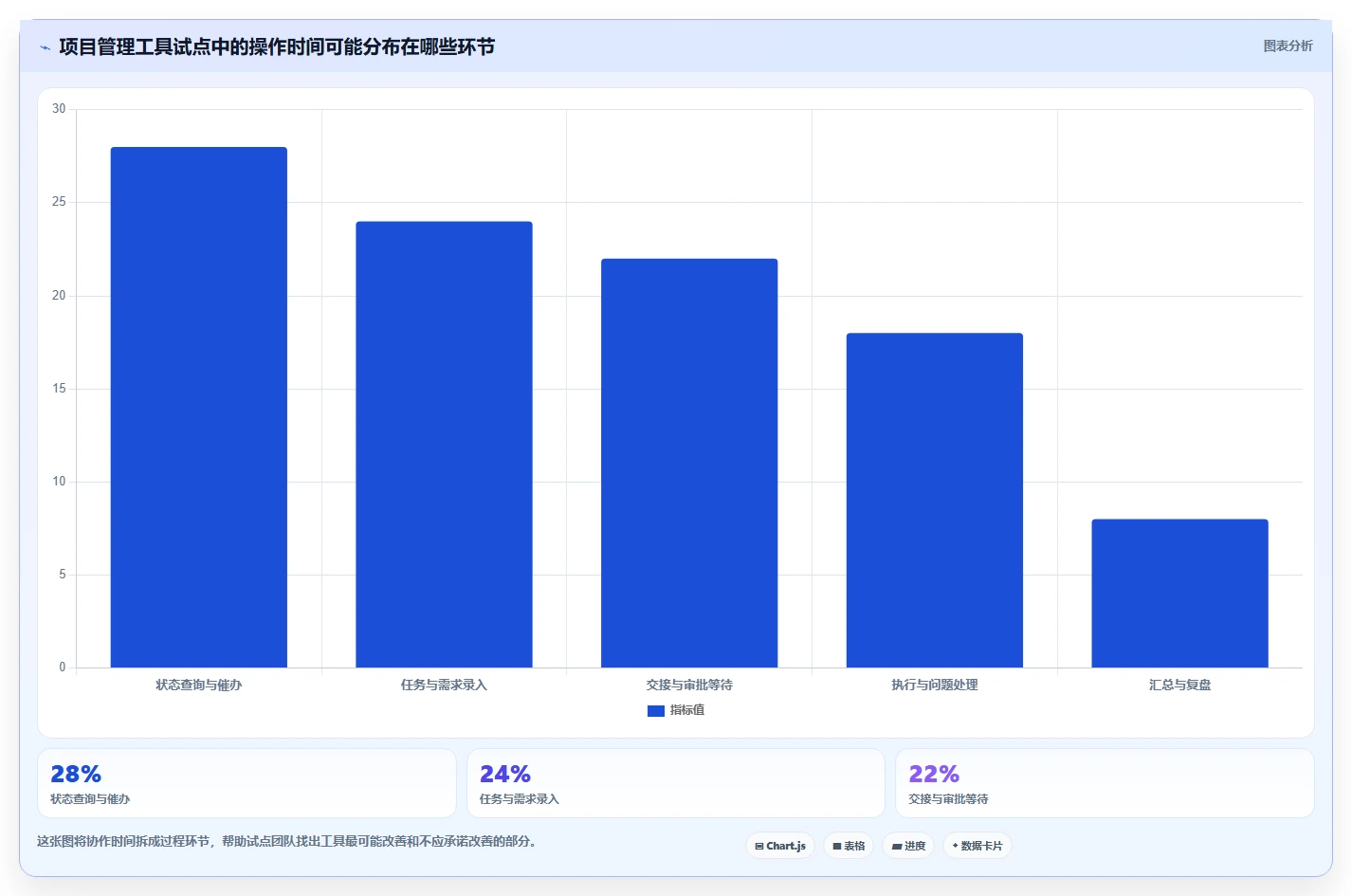Click the 图表分析 label in header
Screen dimensions: 1352x896
pyautogui.click(x=1288, y=46)
